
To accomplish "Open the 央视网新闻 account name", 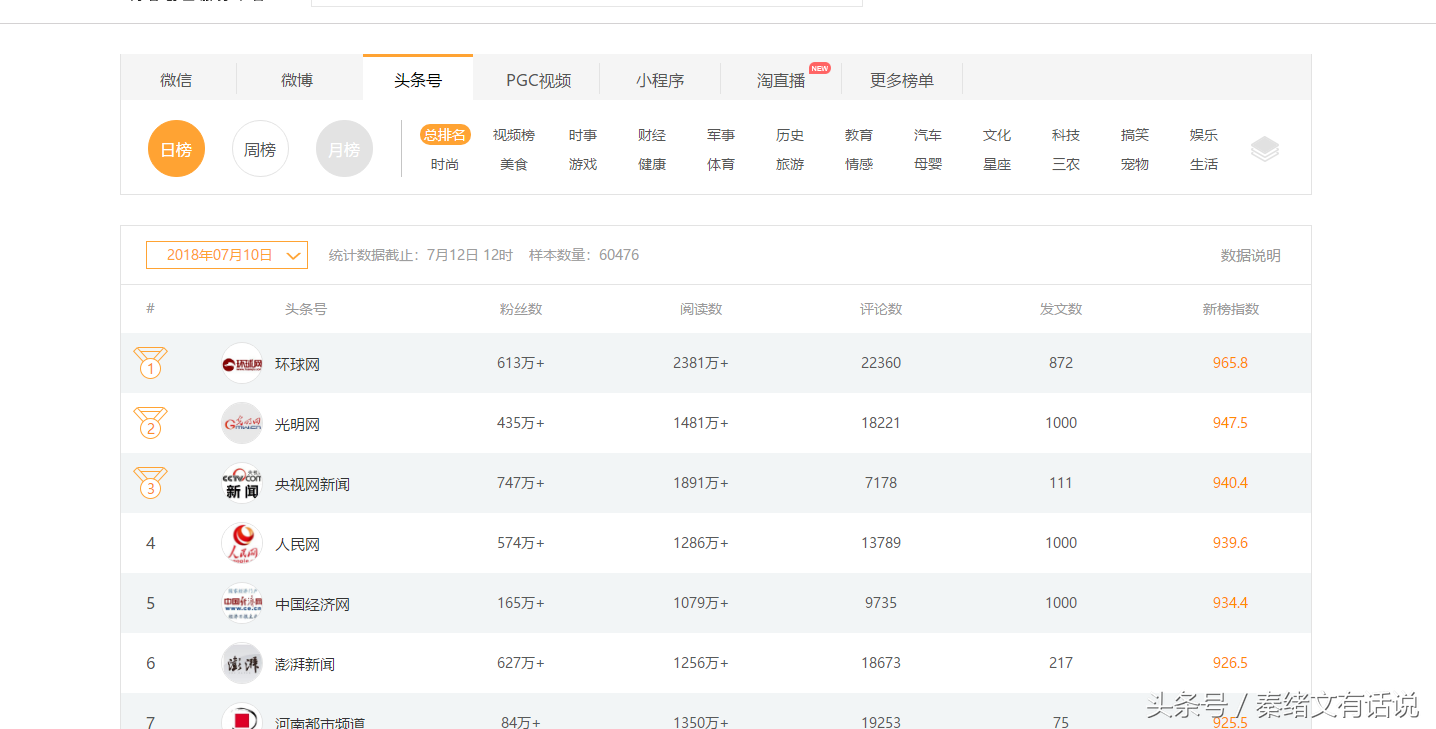I will [x=312, y=484].
